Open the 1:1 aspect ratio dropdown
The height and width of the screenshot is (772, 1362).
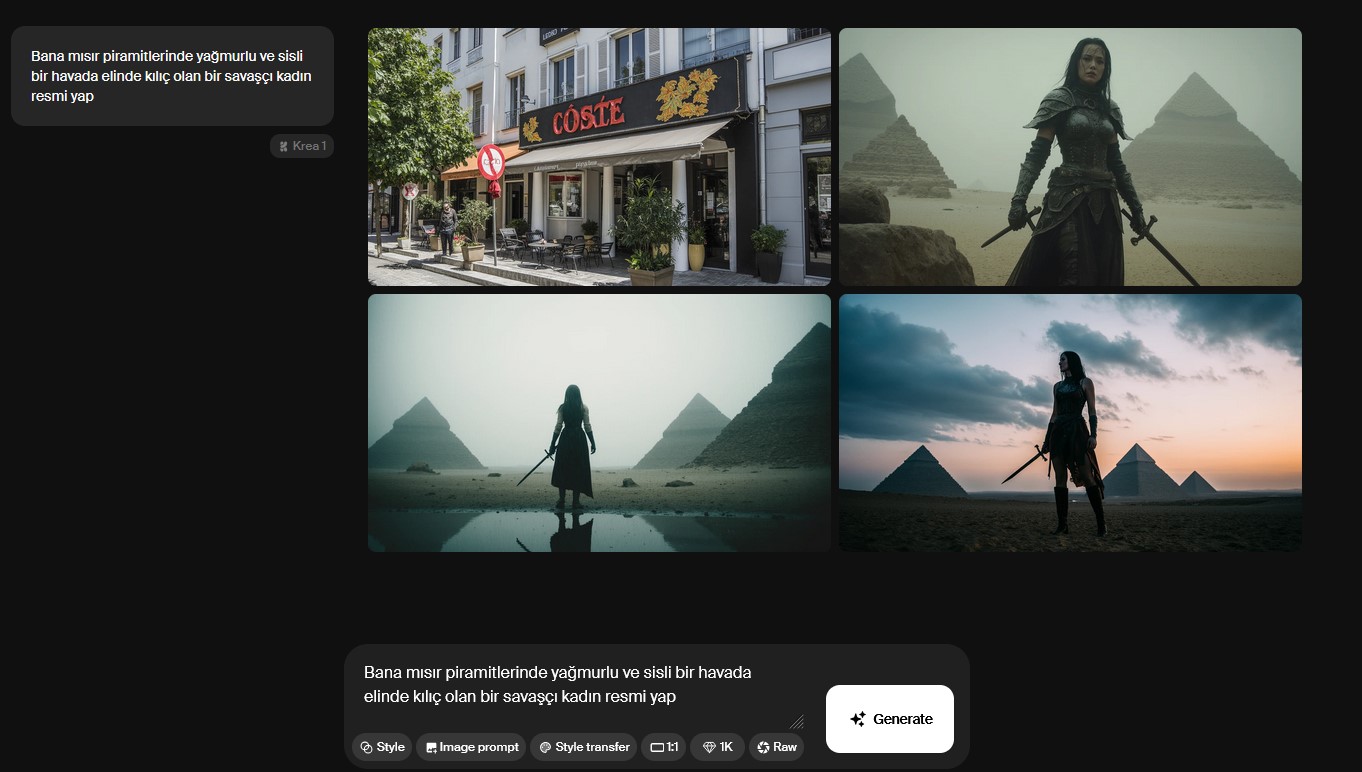click(664, 747)
